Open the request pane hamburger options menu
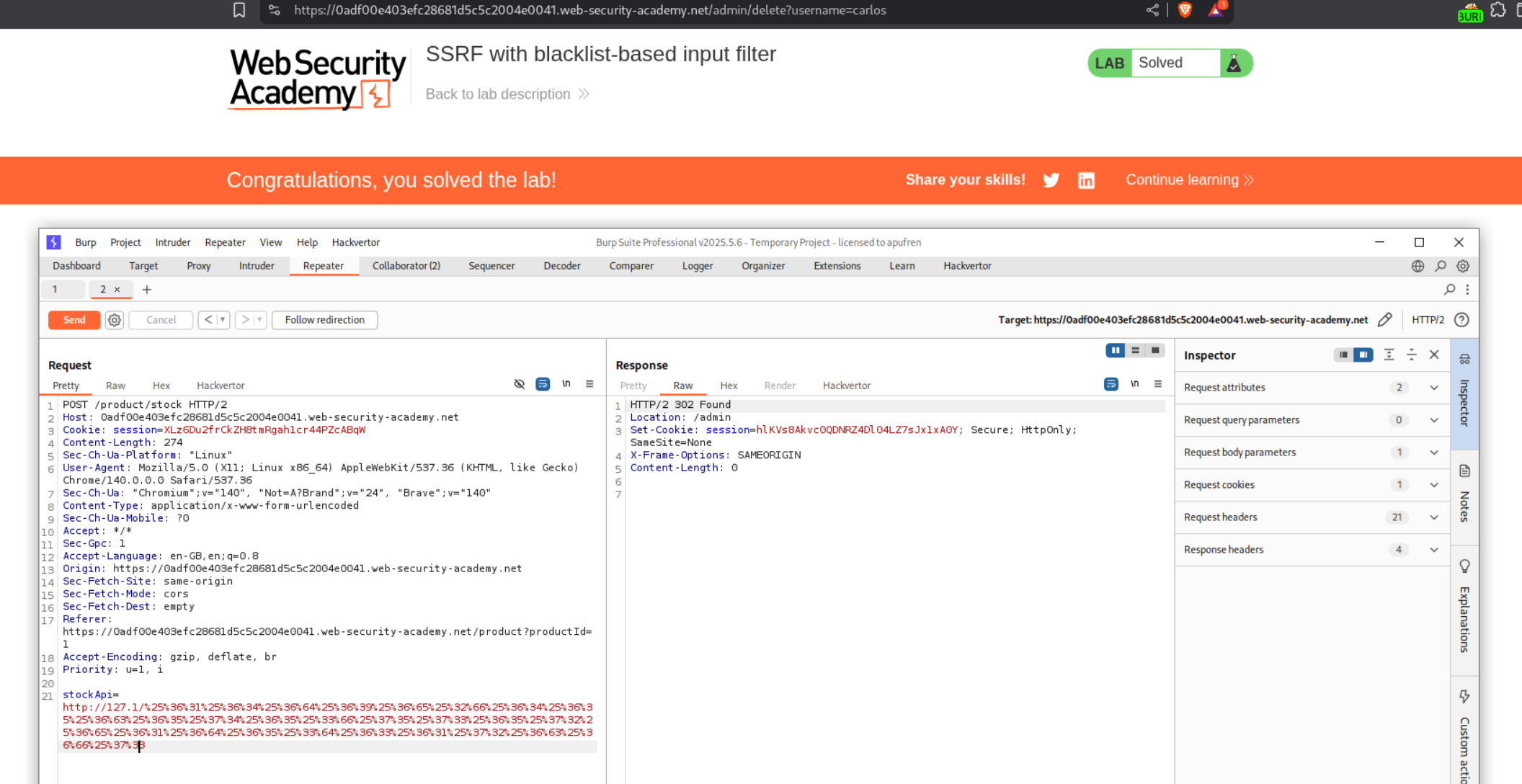 tap(589, 384)
